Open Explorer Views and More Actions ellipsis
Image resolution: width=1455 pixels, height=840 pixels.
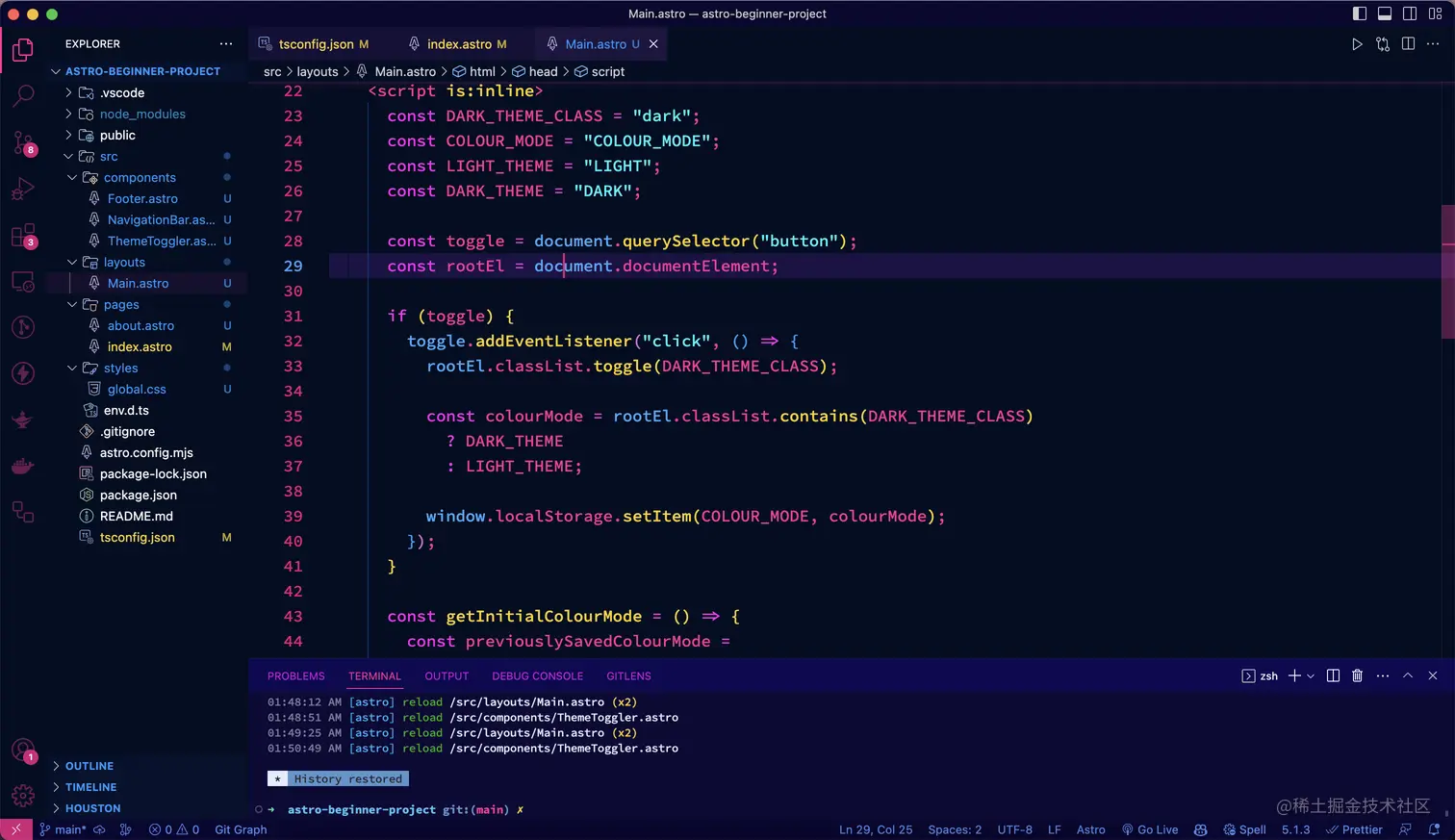[226, 44]
